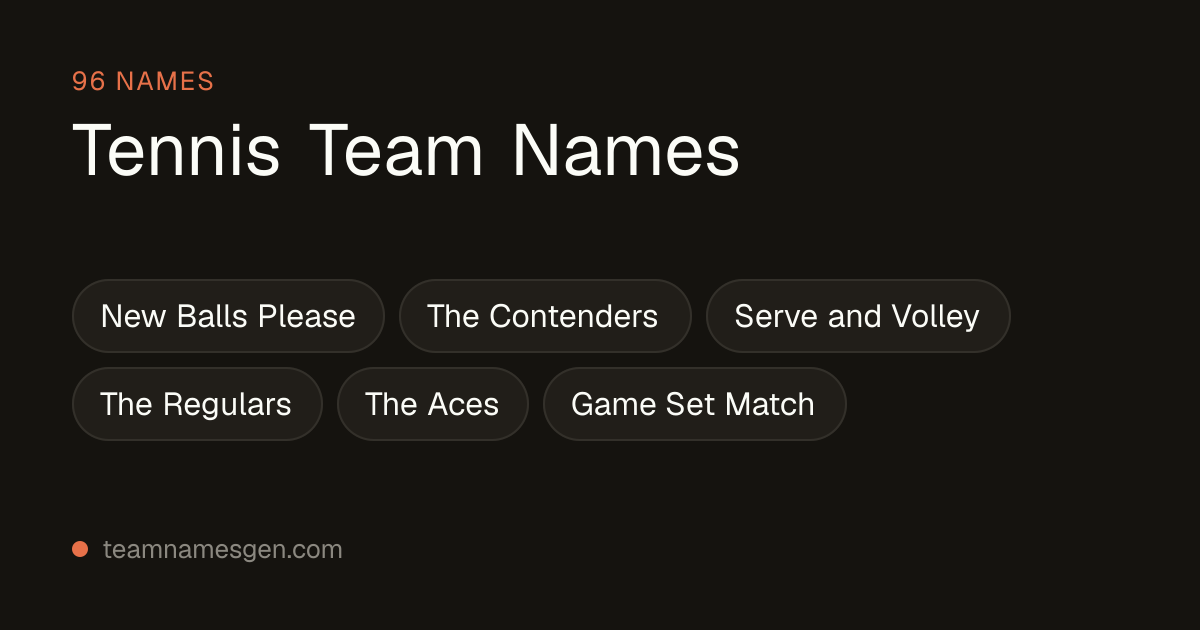Screen dimensions: 1200x630
Task: Click the orange dot beside the site URL
Action: coord(80,548)
